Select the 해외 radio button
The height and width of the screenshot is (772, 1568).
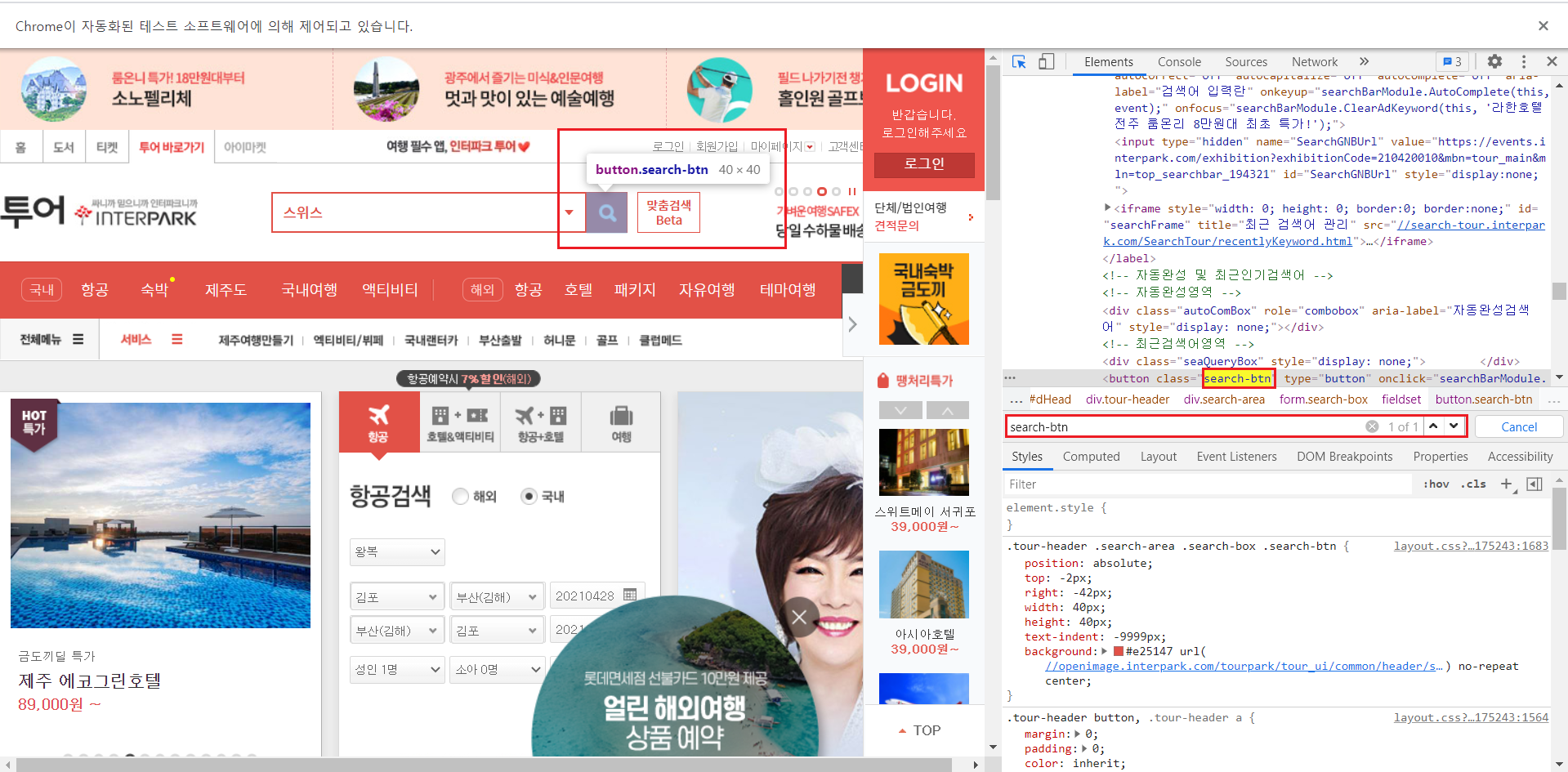pyautogui.click(x=460, y=496)
